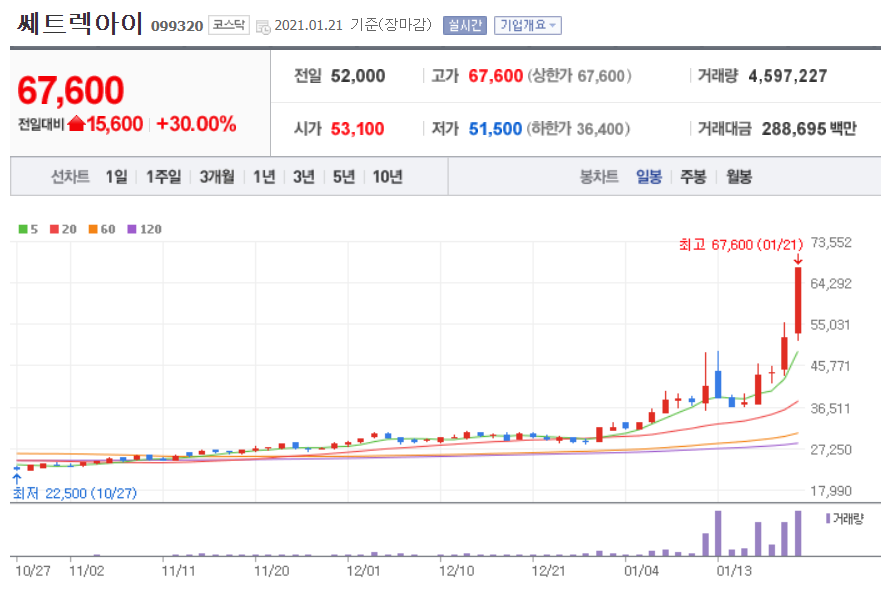Click the 거래대금 value 288,695 백만
The height and width of the screenshot is (608, 881).
click(809, 129)
